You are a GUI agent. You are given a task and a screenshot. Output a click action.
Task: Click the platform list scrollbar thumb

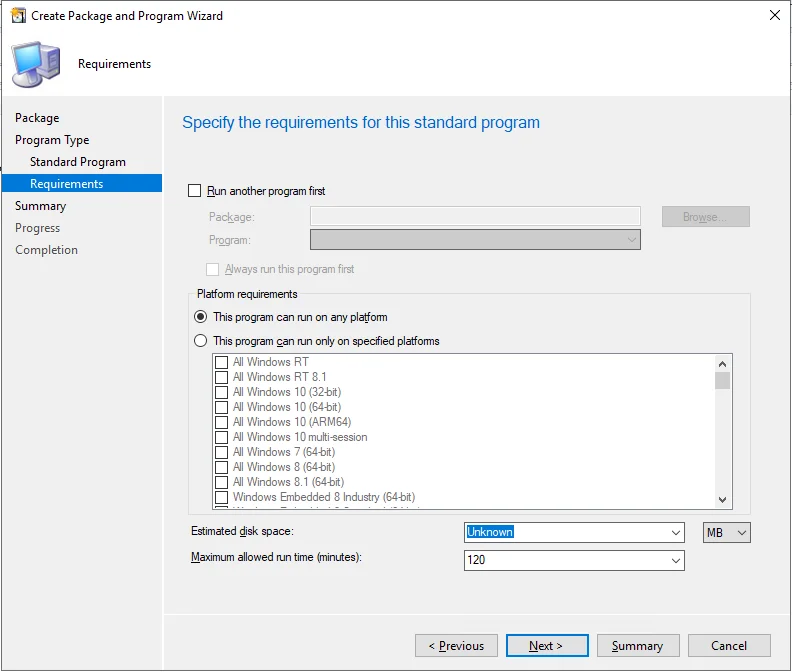(x=722, y=380)
